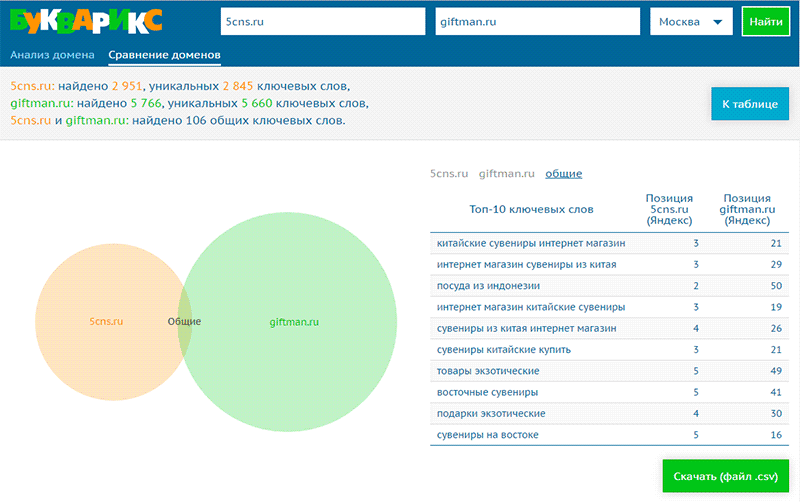Select the Сравнение доменов tab
The width and height of the screenshot is (800, 502).
(x=164, y=55)
